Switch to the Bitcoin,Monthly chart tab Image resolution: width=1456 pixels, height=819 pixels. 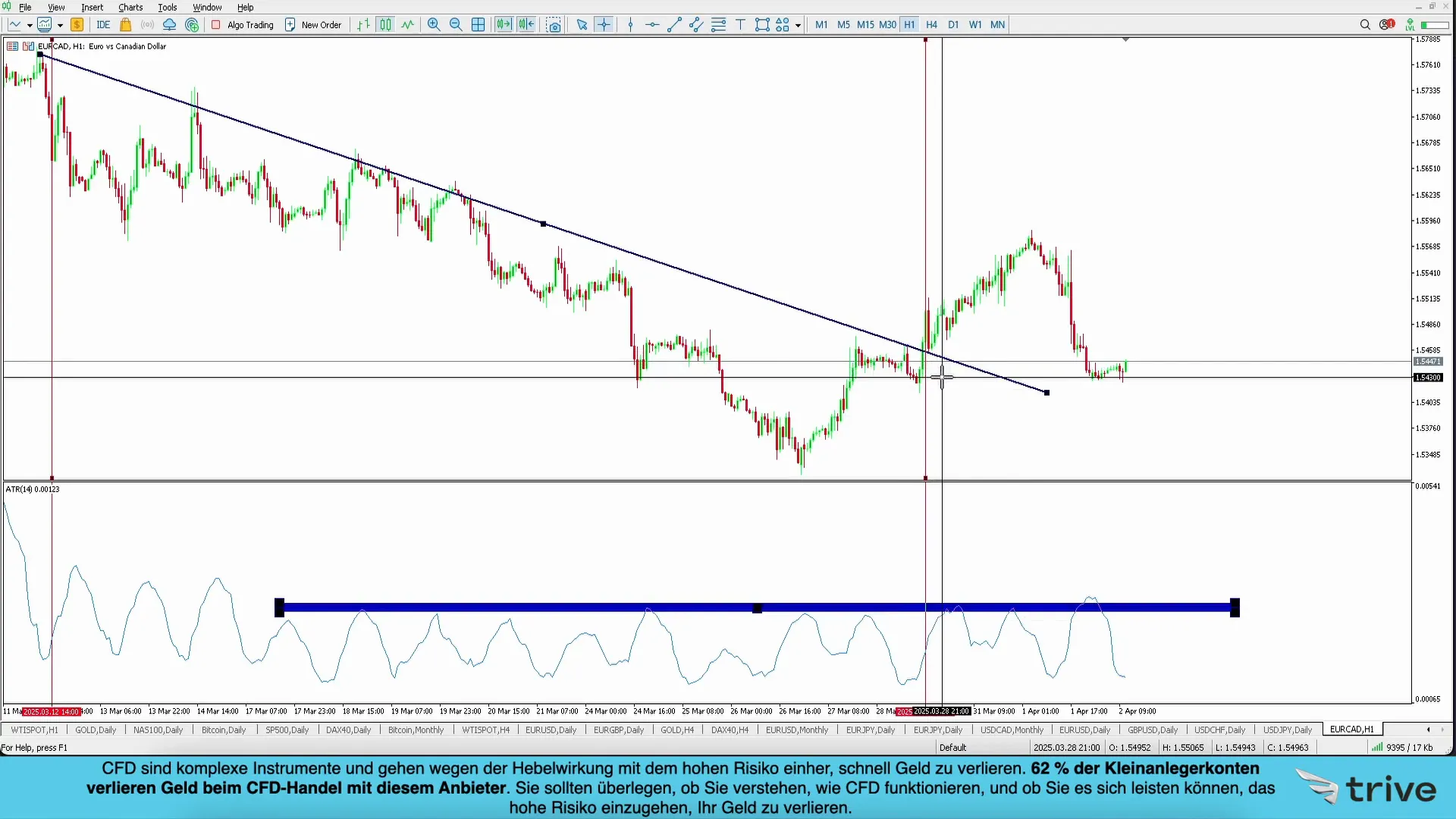(416, 730)
